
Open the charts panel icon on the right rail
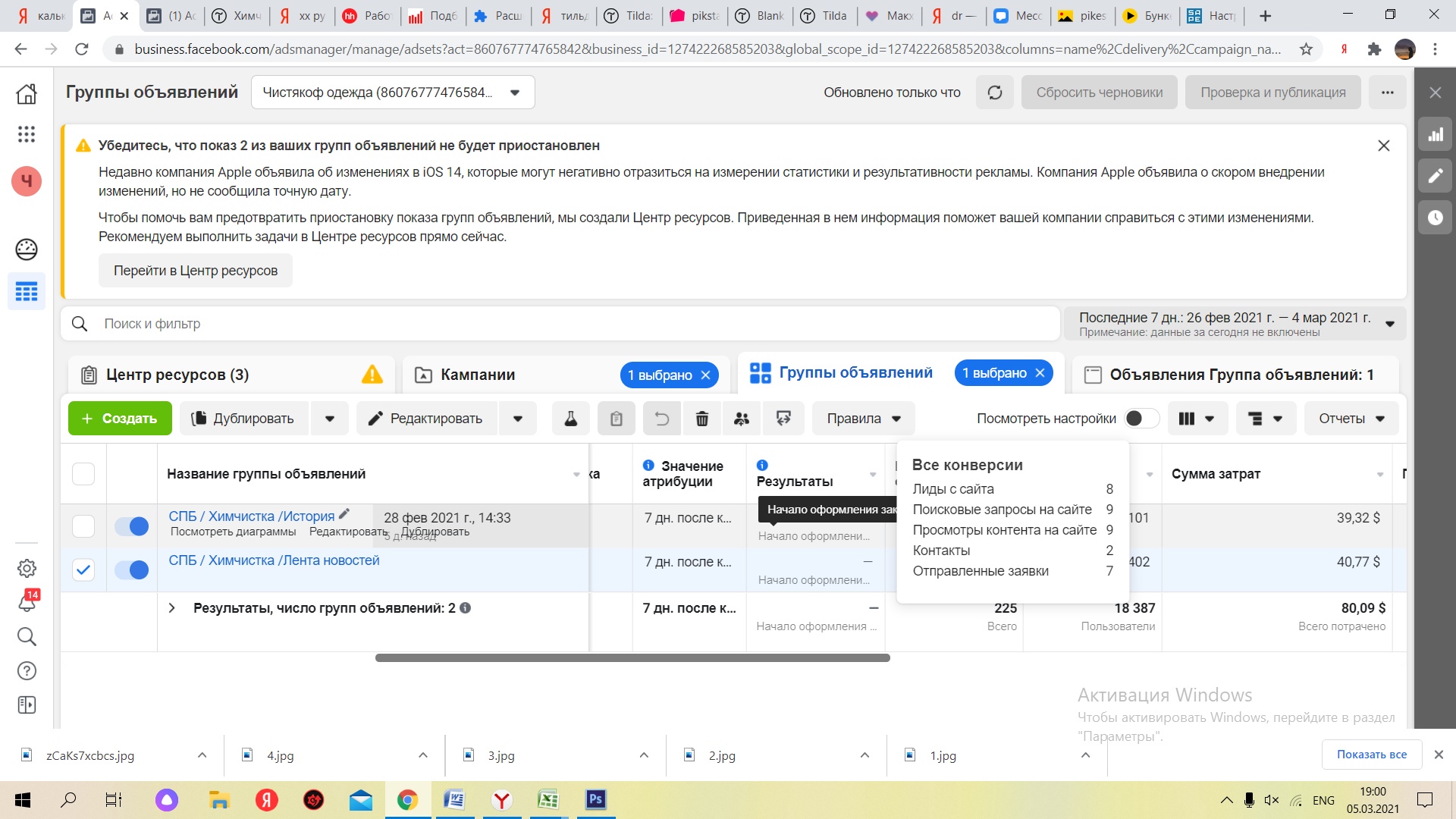pyautogui.click(x=1436, y=135)
